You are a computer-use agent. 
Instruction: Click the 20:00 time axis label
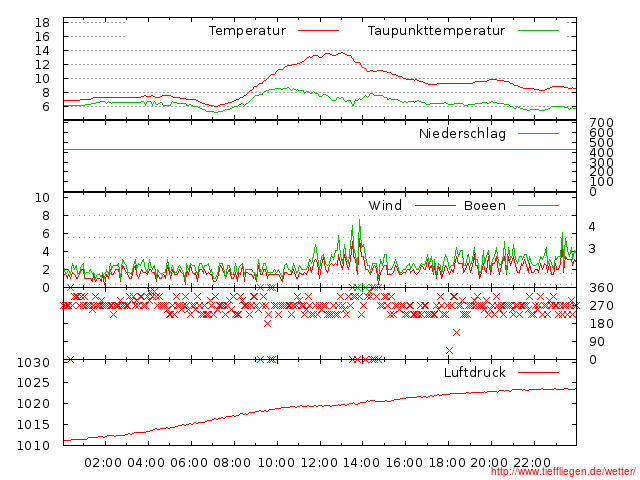489,463
